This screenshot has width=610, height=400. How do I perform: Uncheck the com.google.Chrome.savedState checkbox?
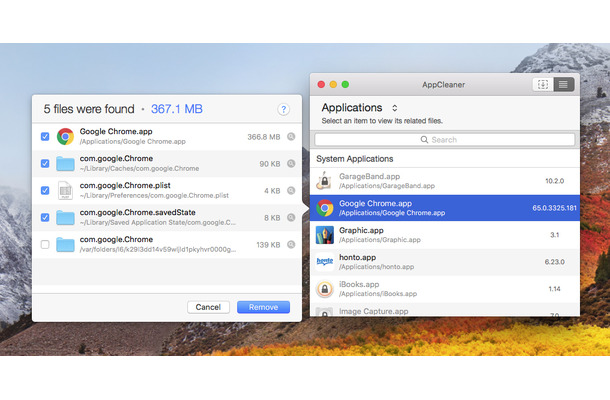(x=45, y=217)
